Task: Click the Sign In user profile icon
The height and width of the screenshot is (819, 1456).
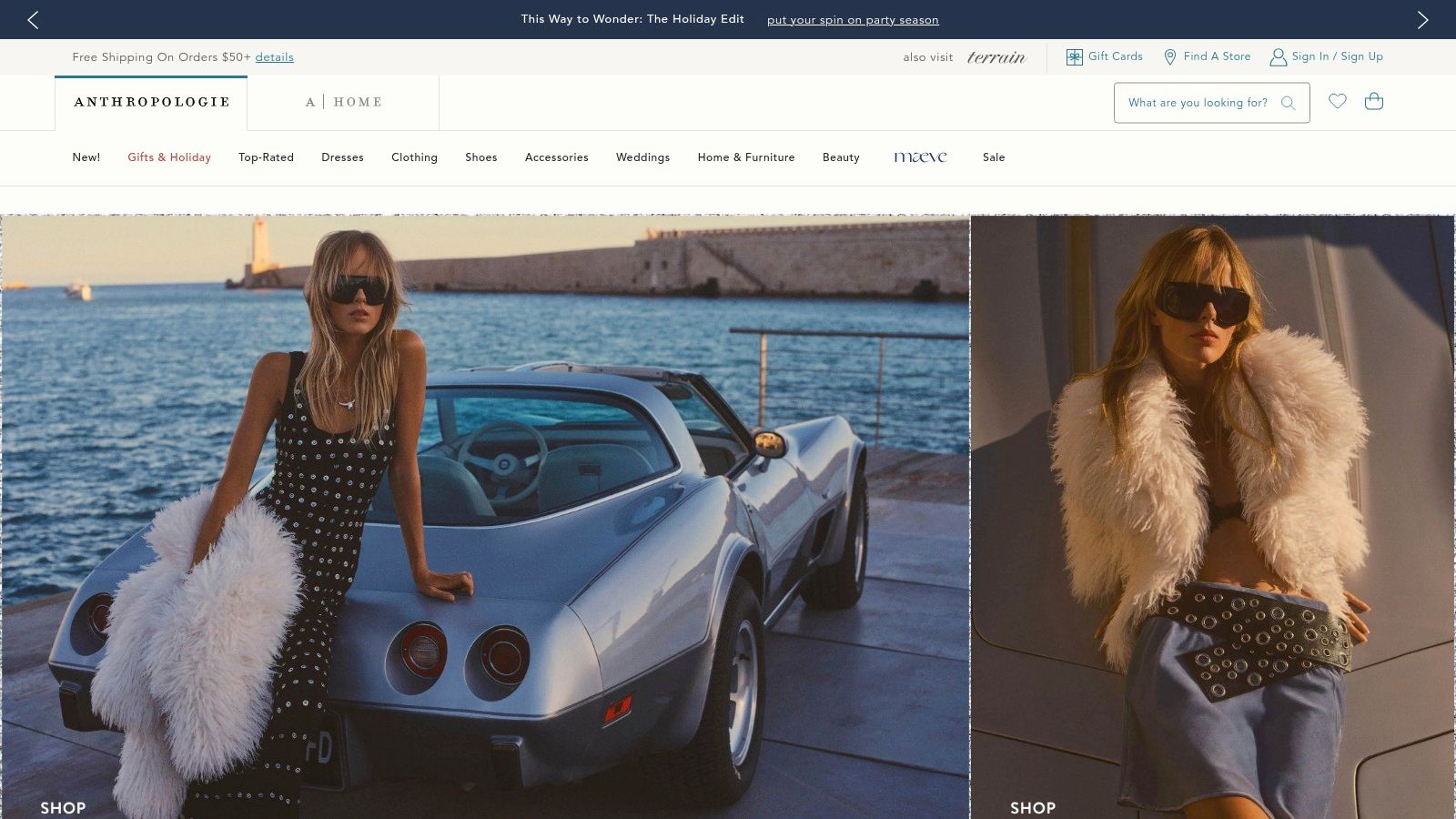Action: click(1278, 56)
